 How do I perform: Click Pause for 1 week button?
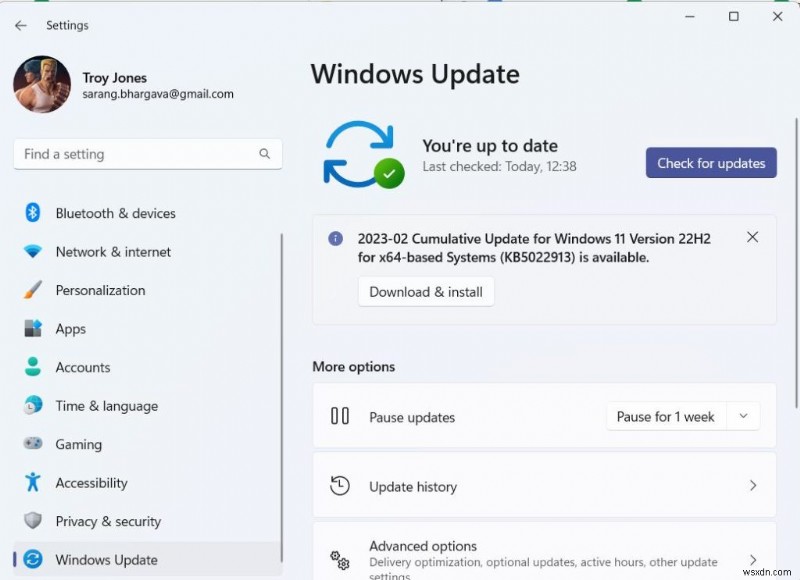coord(665,417)
